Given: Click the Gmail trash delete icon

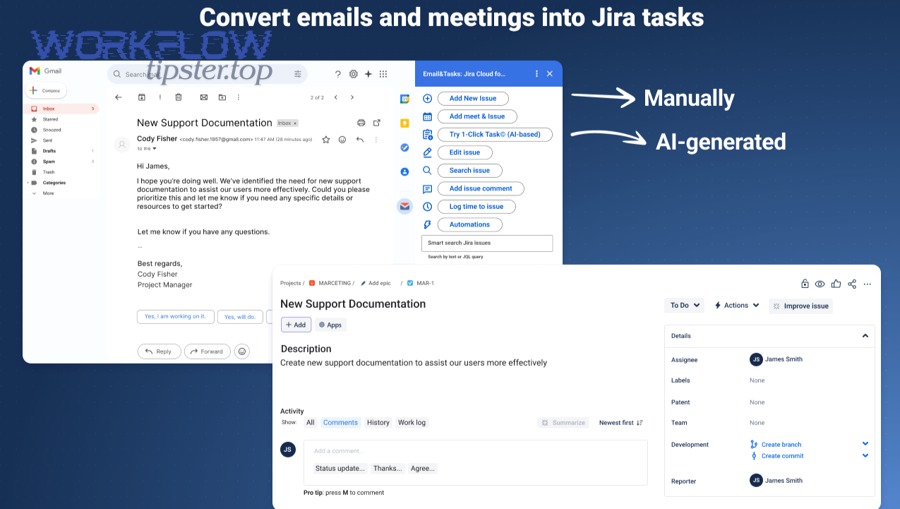Looking at the screenshot, I should (x=178, y=98).
